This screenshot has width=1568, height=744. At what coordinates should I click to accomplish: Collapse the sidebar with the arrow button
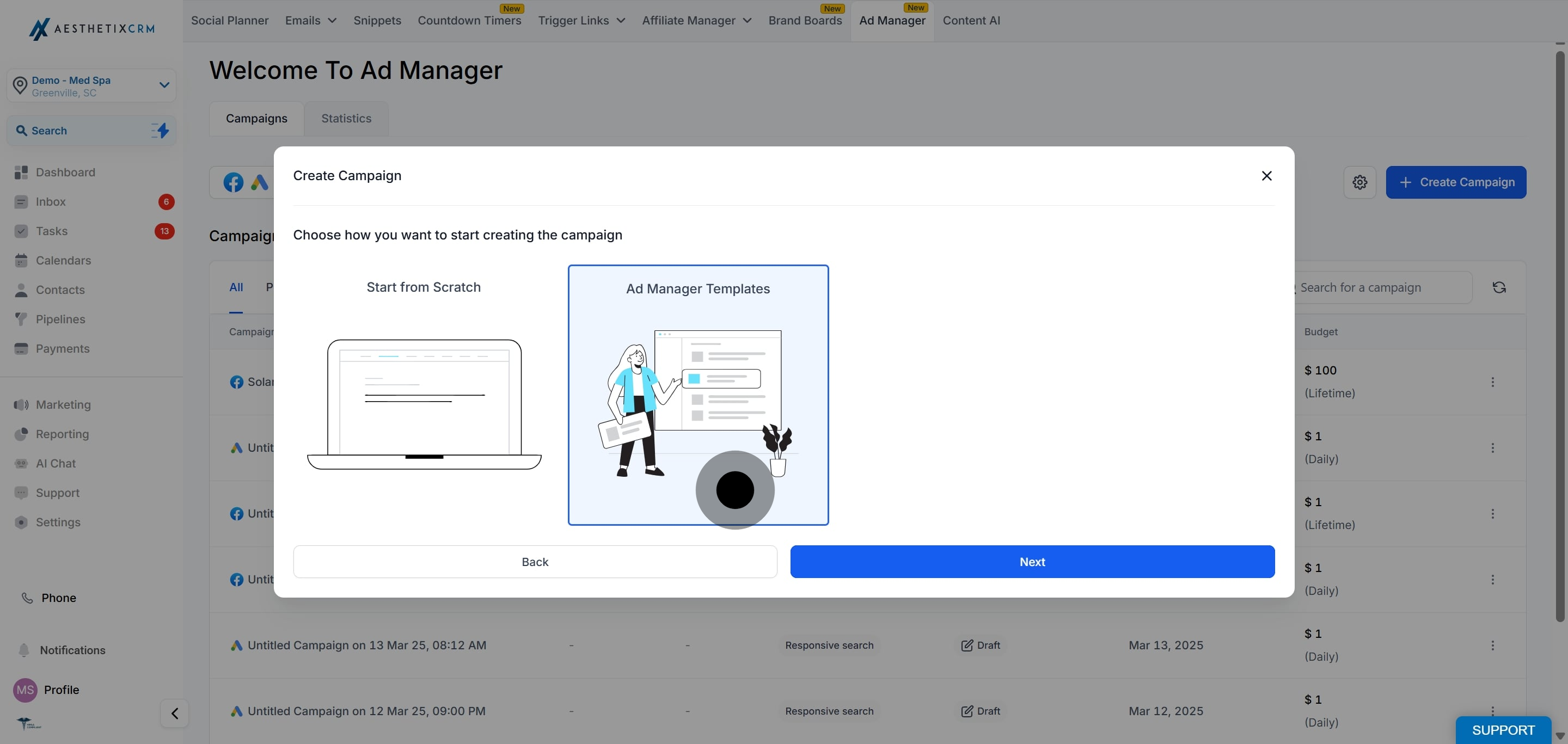tap(175, 713)
